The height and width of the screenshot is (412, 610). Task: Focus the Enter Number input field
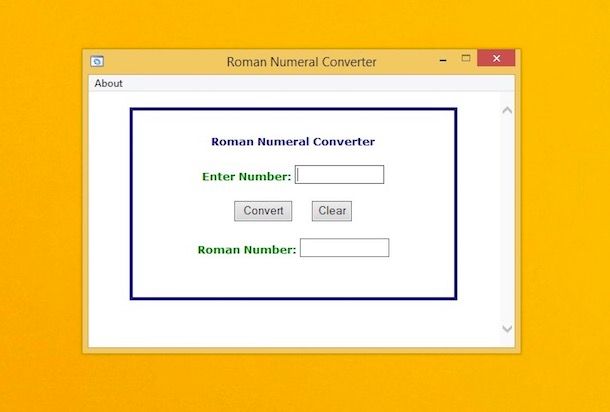(339, 174)
